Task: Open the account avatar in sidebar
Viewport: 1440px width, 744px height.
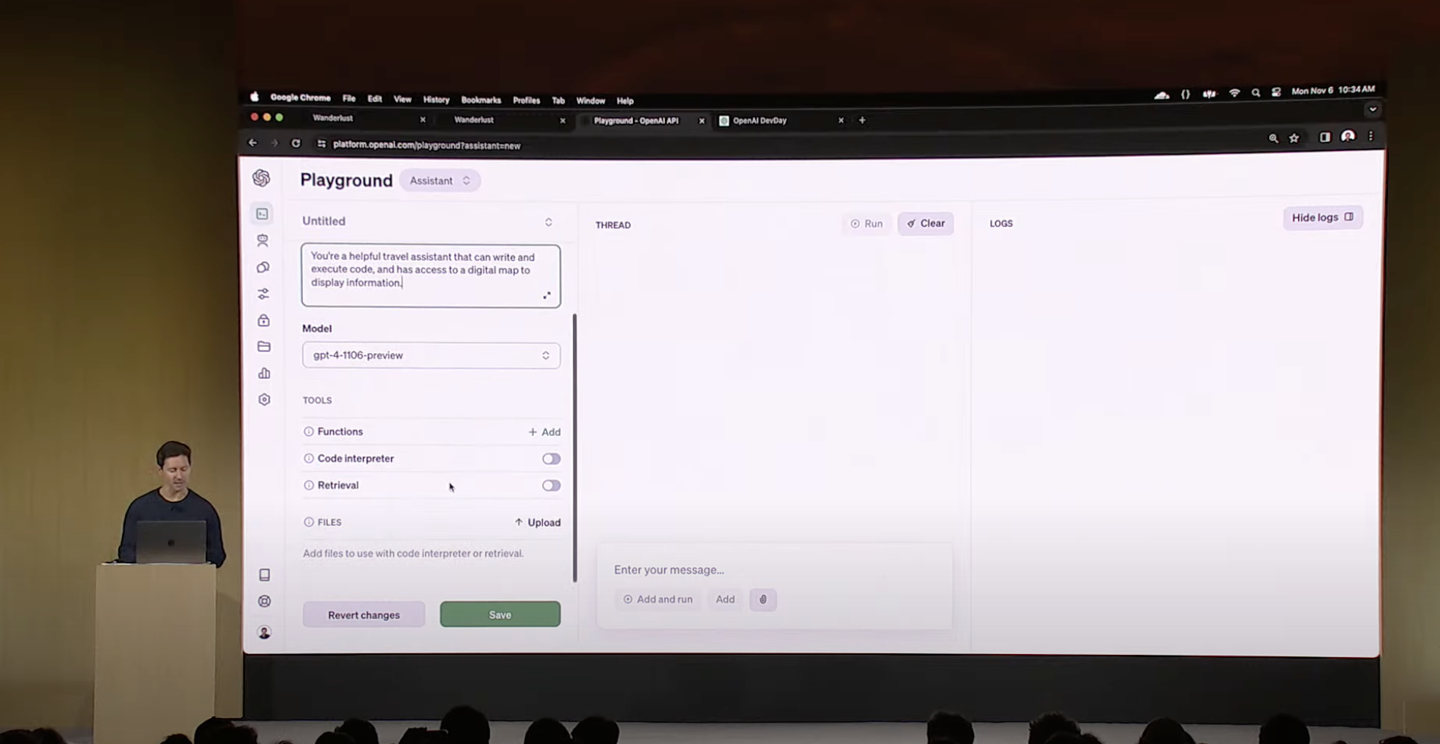Action: click(264, 632)
